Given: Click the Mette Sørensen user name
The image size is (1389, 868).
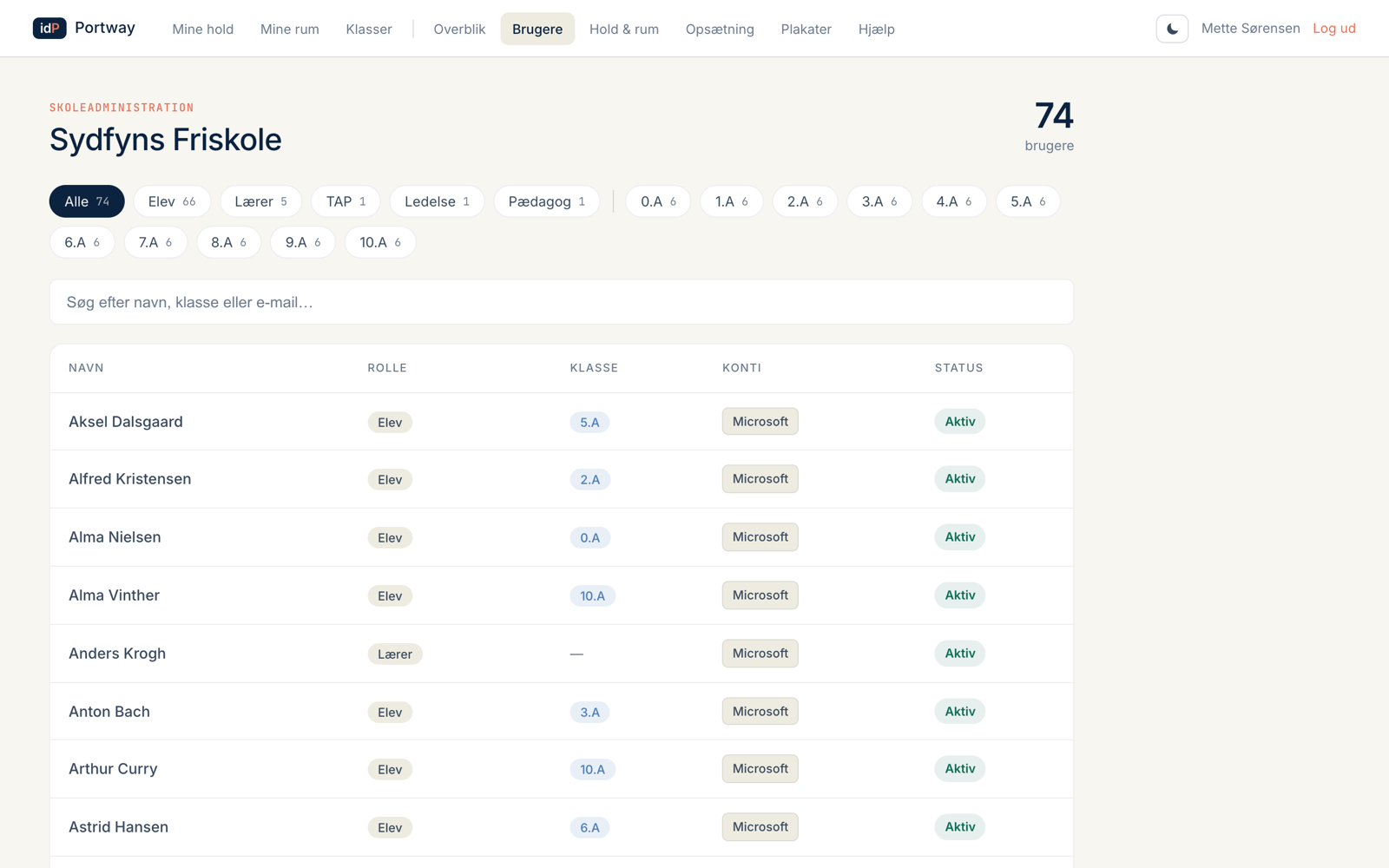Looking at the screenshot, I should [x=1250, y=28].
